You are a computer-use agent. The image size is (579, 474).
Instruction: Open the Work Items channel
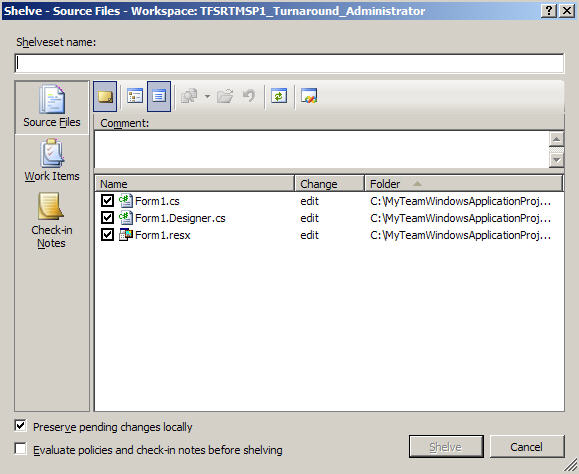(52, 160)
